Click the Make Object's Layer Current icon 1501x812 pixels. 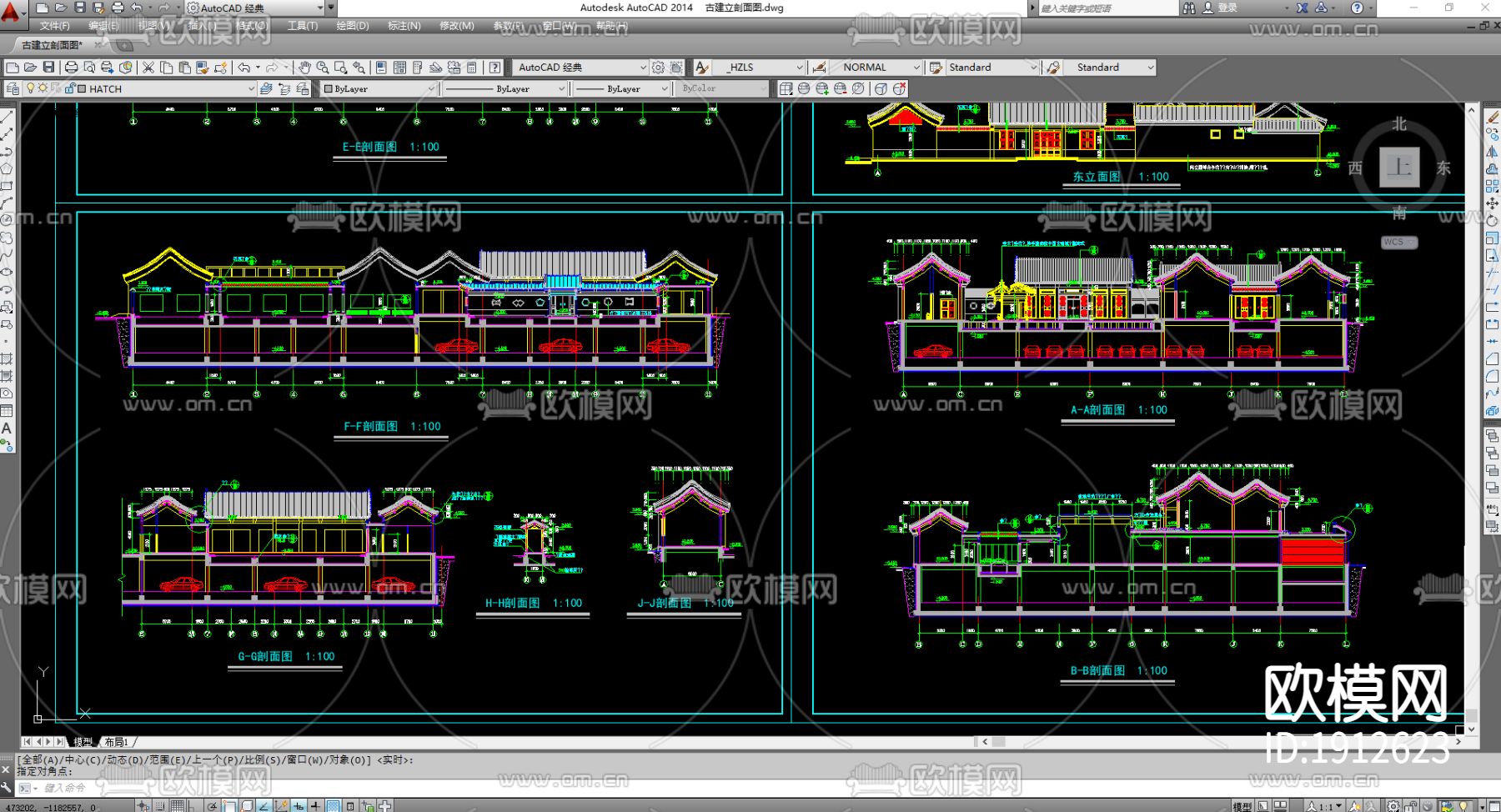click(266, 88)
